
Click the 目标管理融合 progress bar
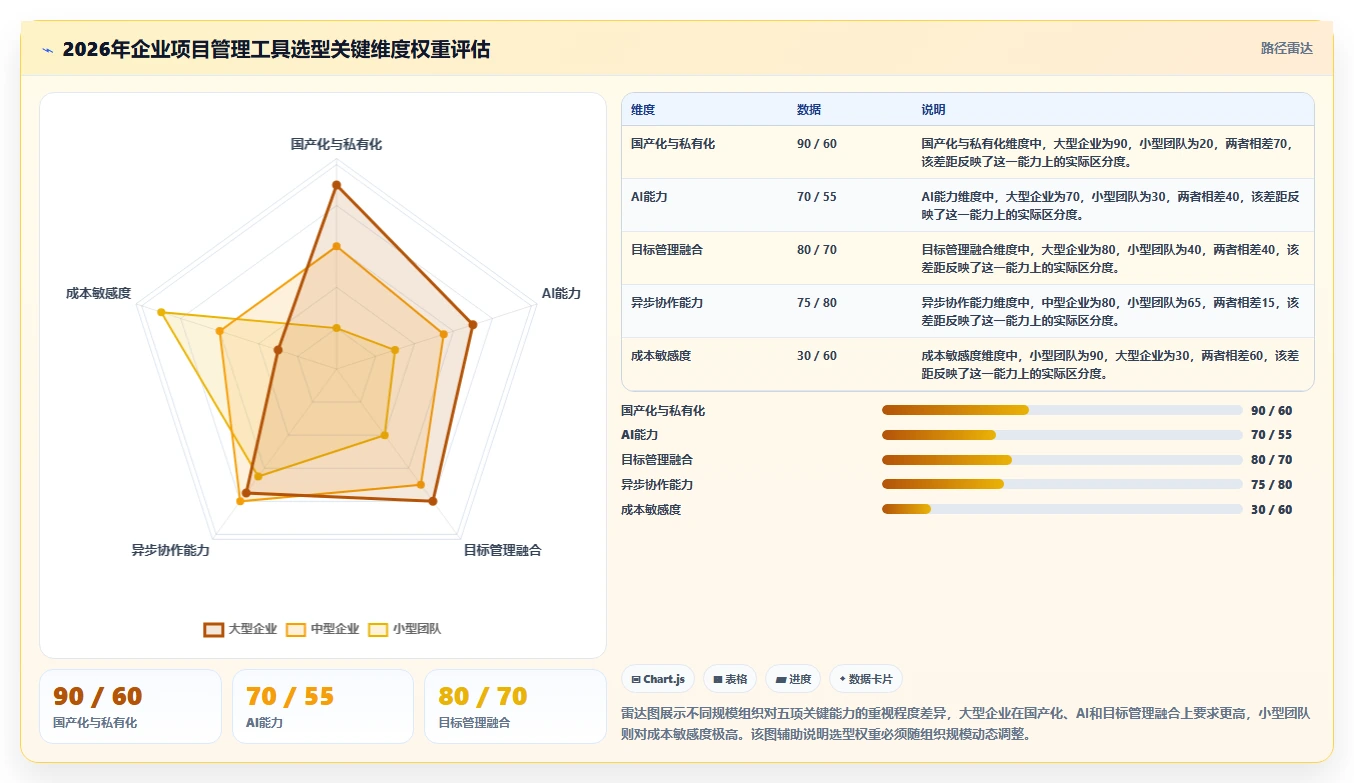pyautogui.click(x=1062, y=460)
